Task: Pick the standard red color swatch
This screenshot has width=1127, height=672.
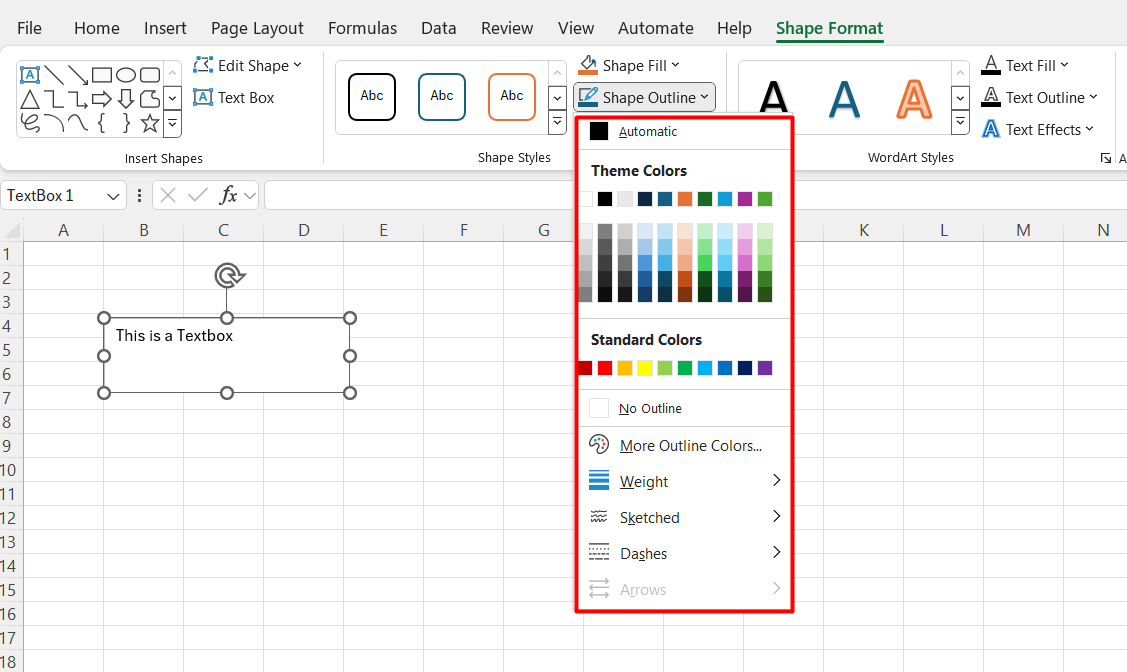Action: click(x=605, y=368)
